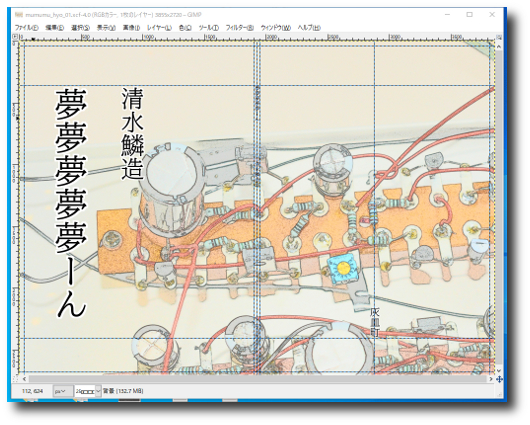Click the navigation cross icon at bottom-right
Viewport: 530px width, 425px height.
(x=499, y=379)
